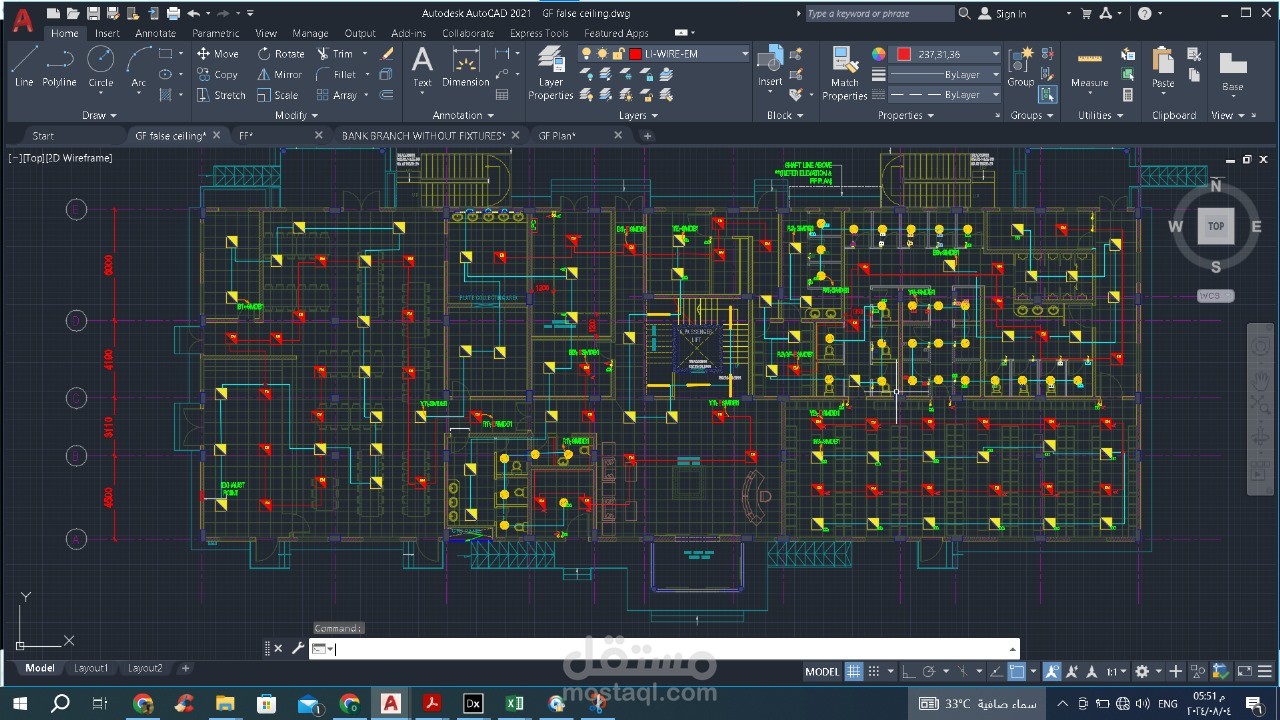Select the Circle tool

tap(101, 66)
